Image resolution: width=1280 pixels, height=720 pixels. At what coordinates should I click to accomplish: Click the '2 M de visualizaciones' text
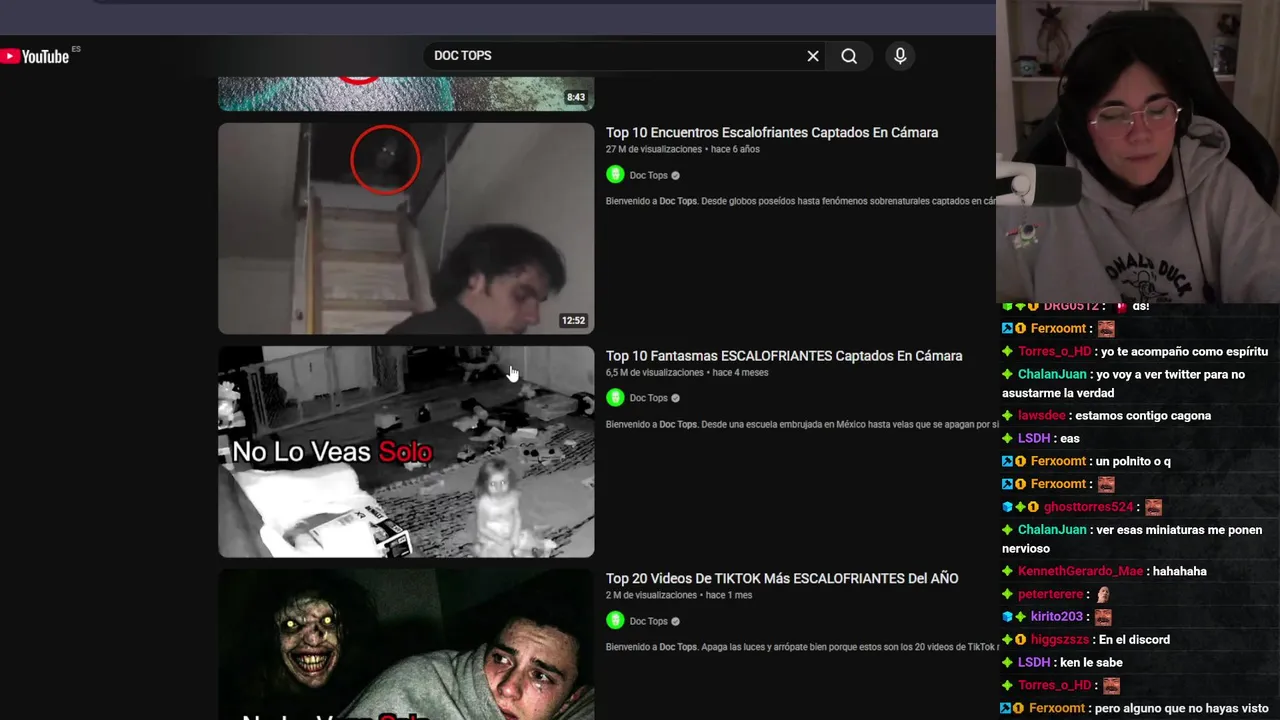(651, 595)
